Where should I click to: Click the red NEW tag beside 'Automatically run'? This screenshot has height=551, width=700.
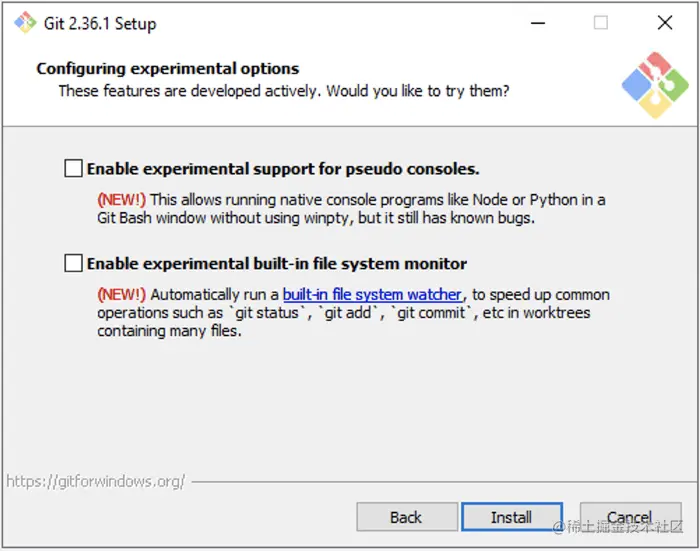click(121, 295)
